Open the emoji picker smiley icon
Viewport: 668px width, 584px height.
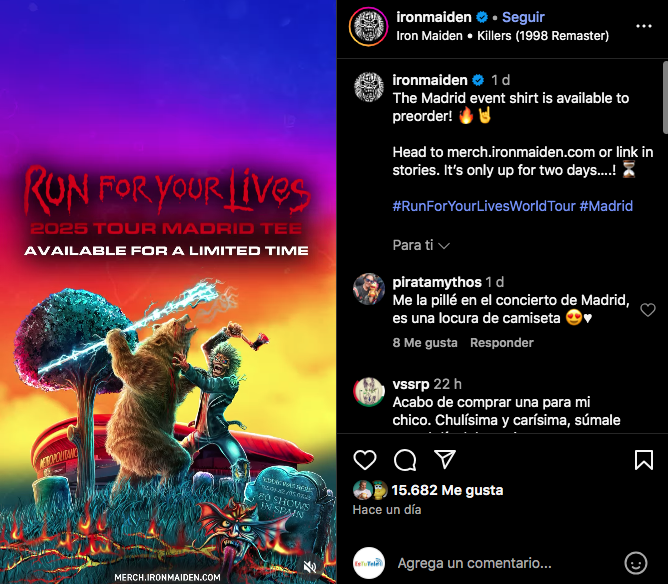click(x=636, y=563)
